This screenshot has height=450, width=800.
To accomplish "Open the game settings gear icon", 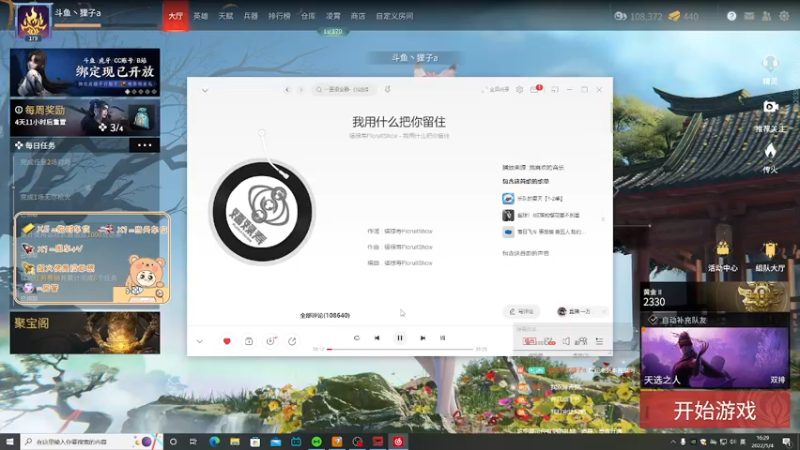I will 784,16.
